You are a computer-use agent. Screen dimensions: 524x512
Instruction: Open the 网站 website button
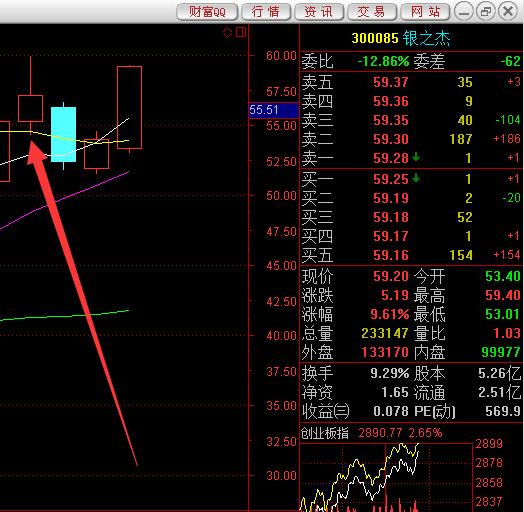[x=425, y=12]
